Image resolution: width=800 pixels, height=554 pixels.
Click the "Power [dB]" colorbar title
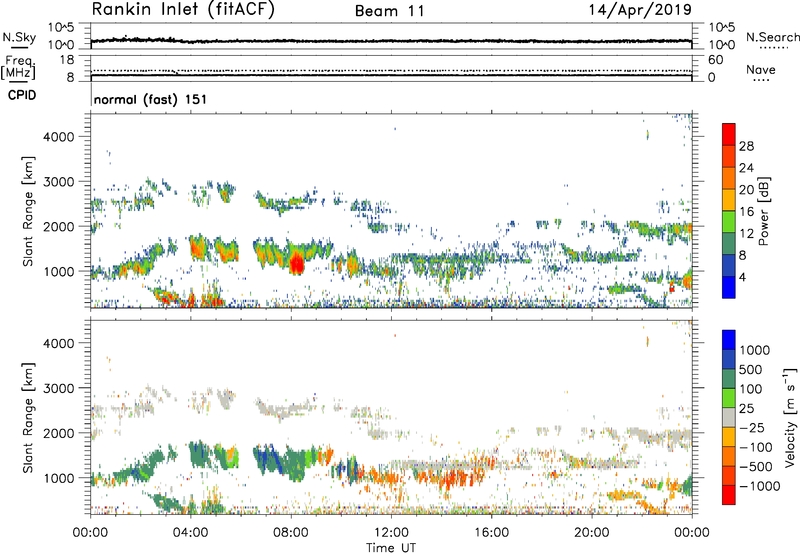pyautogui.click(x=763, y=211)
